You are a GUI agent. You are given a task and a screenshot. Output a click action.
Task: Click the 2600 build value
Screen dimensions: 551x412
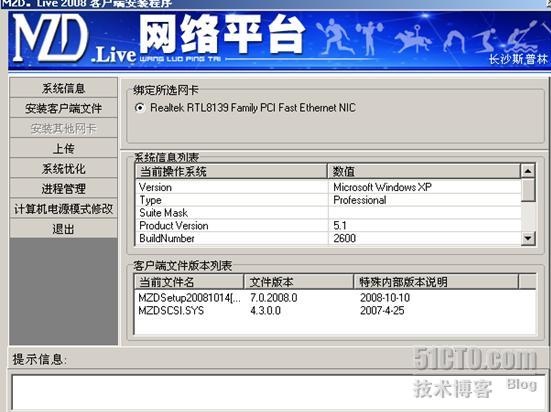344,238
